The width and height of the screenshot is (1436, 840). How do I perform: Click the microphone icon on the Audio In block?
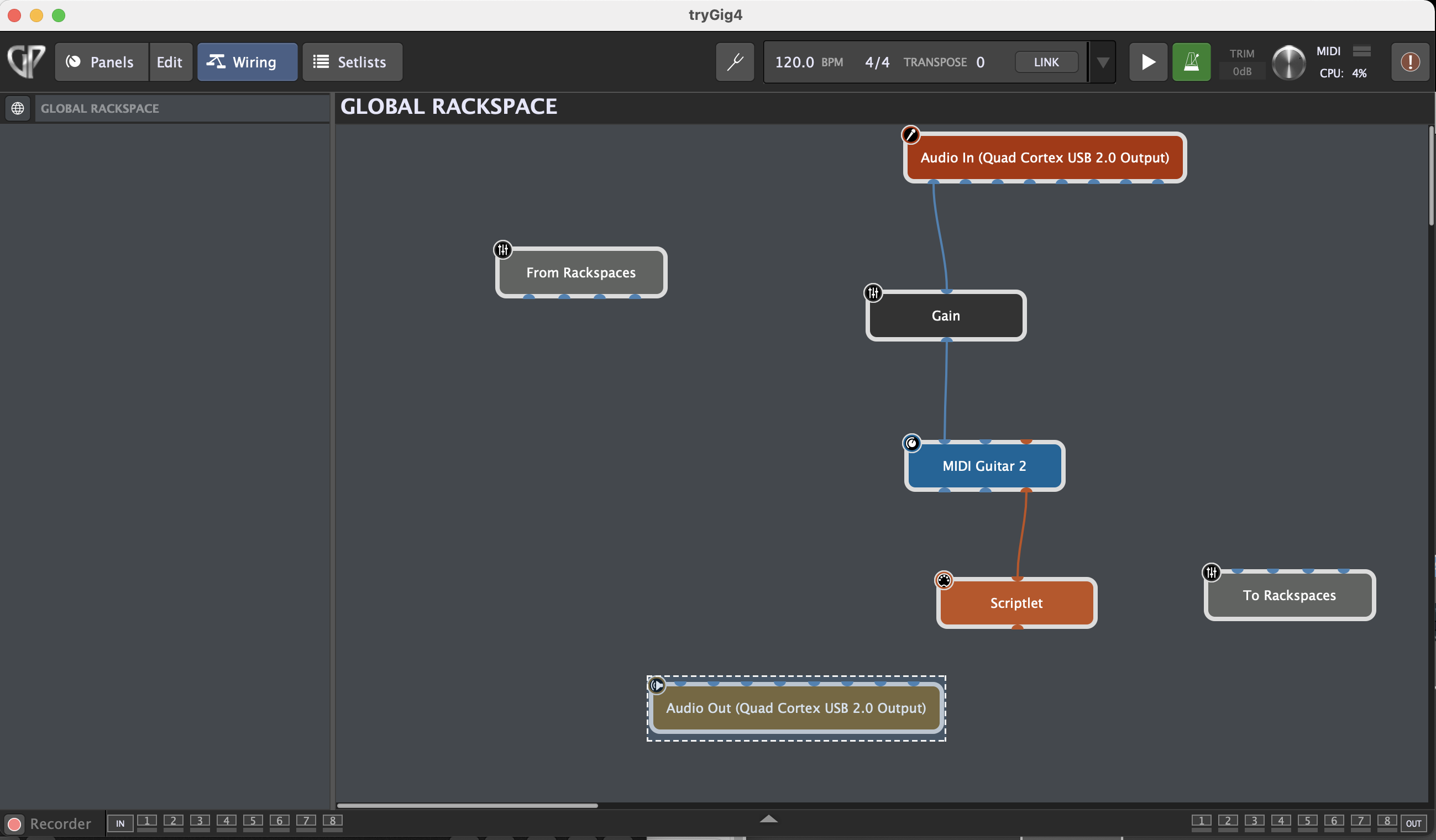910,135
